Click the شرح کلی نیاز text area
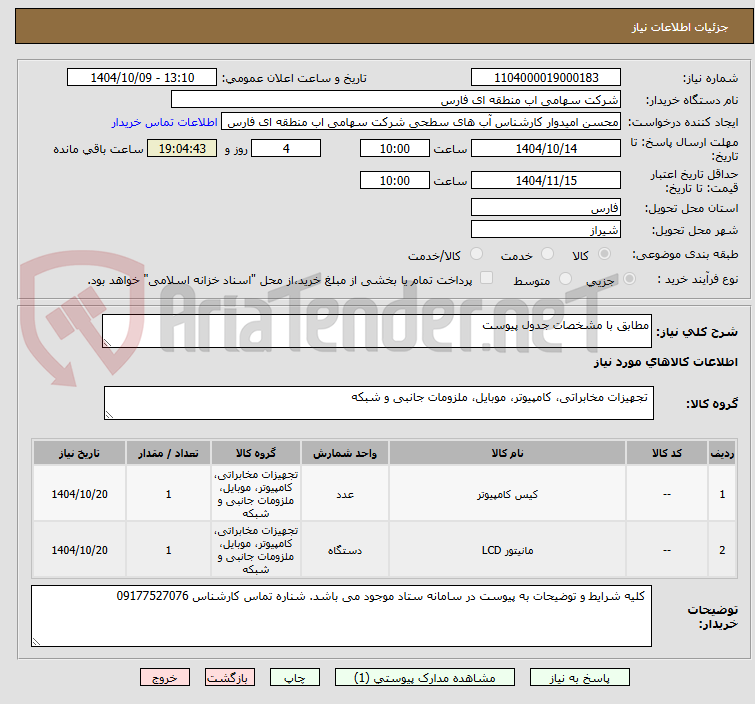Screen dimensions: 755x704 (x=377, y=331)
